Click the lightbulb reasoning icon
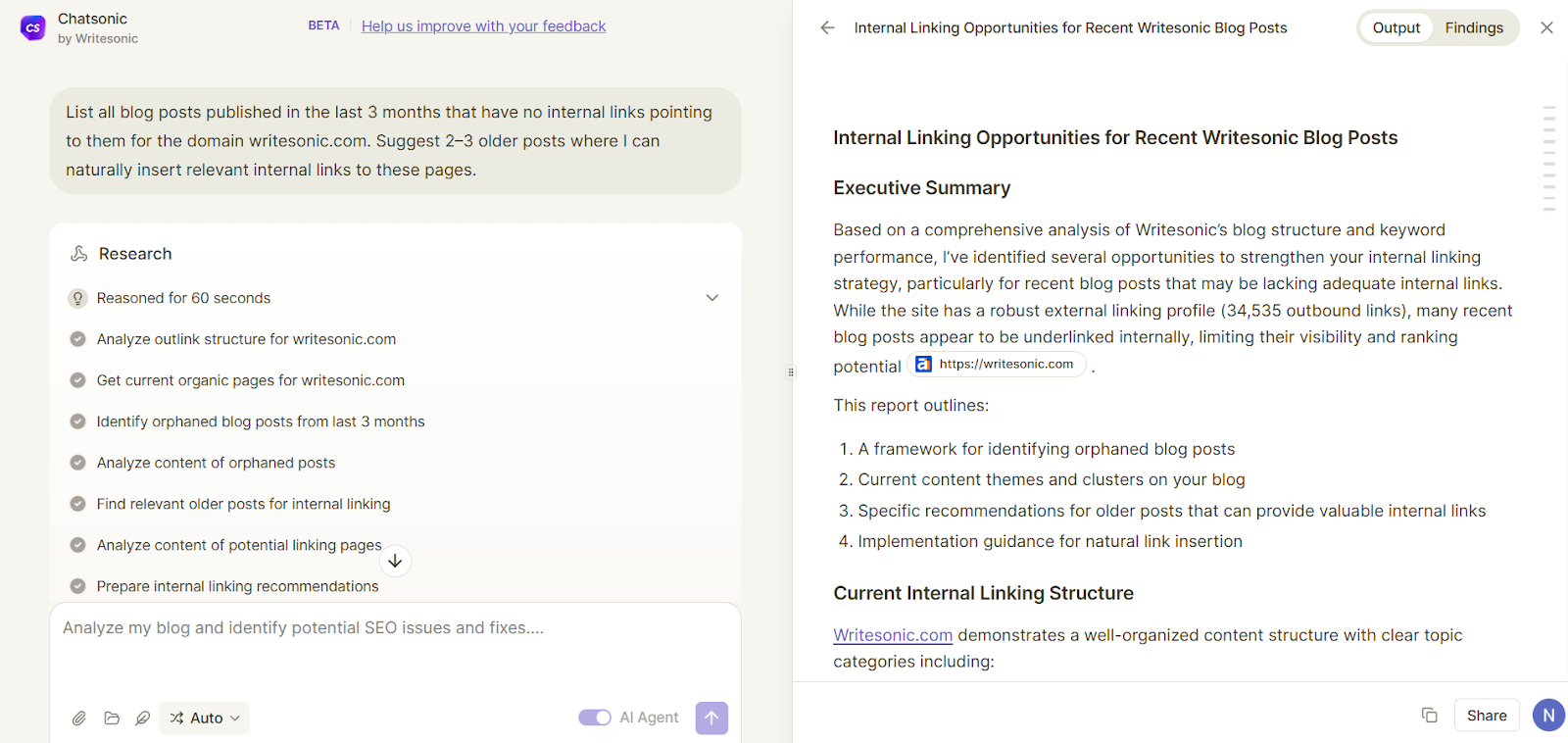Image resolution: width=1568 pixels, height=743 pixels. click(77, 298)
